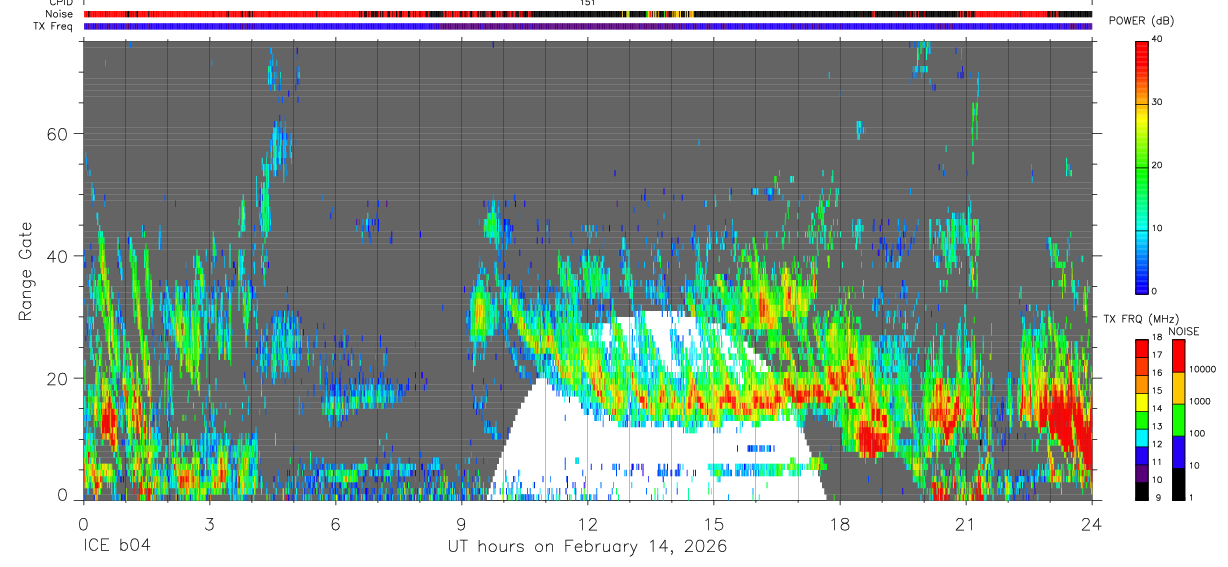Pick the black bottom segment of TX FRQ colorbar
The height and width of the screenshot is (567, 1228).
pos(1142,491)
